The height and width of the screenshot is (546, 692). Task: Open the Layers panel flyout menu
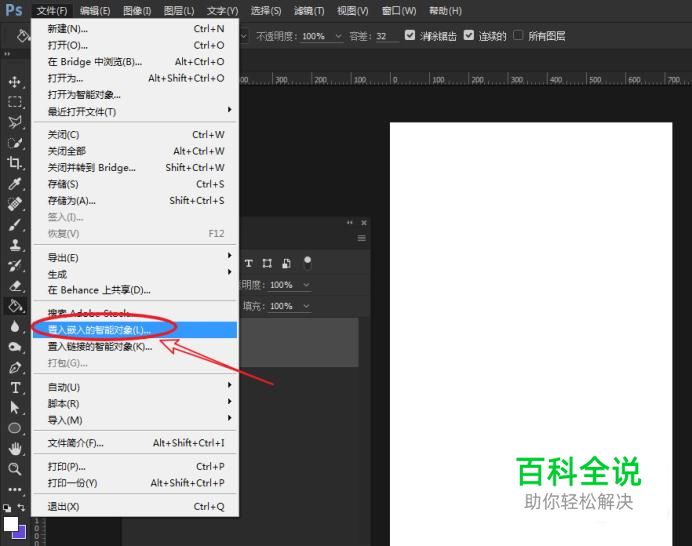tap(361, 238)
